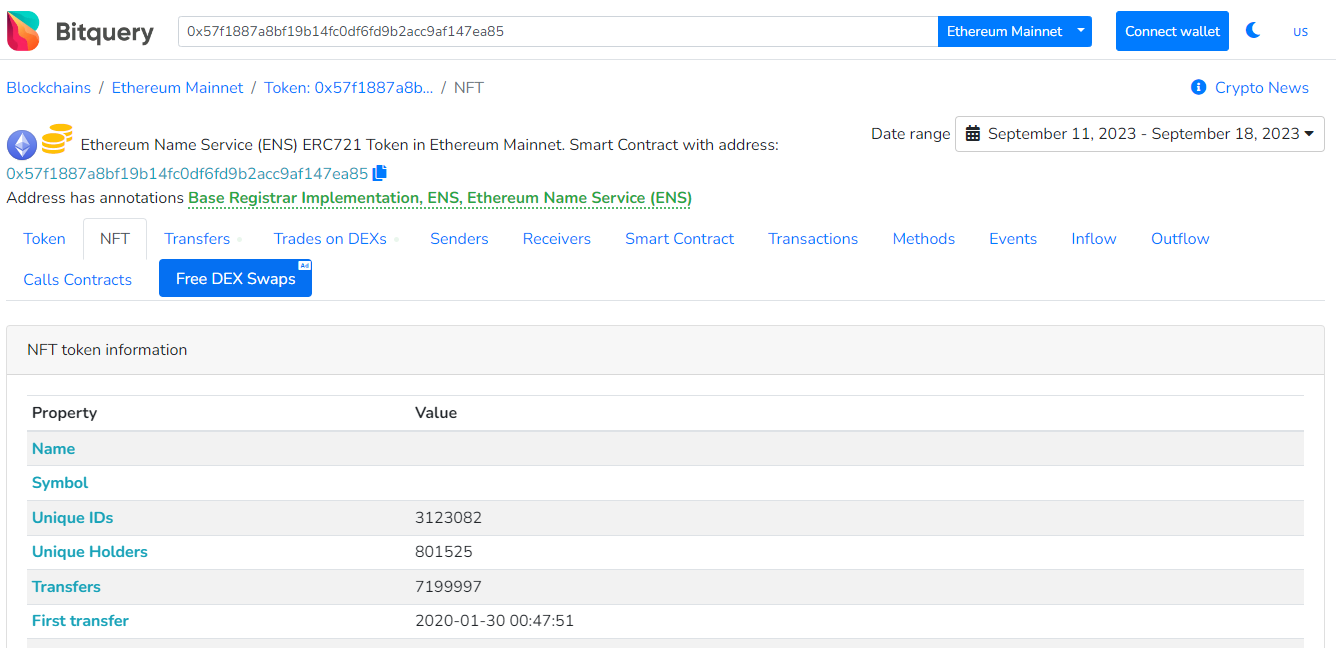Click the Date range label

click(x=911, y=133)
